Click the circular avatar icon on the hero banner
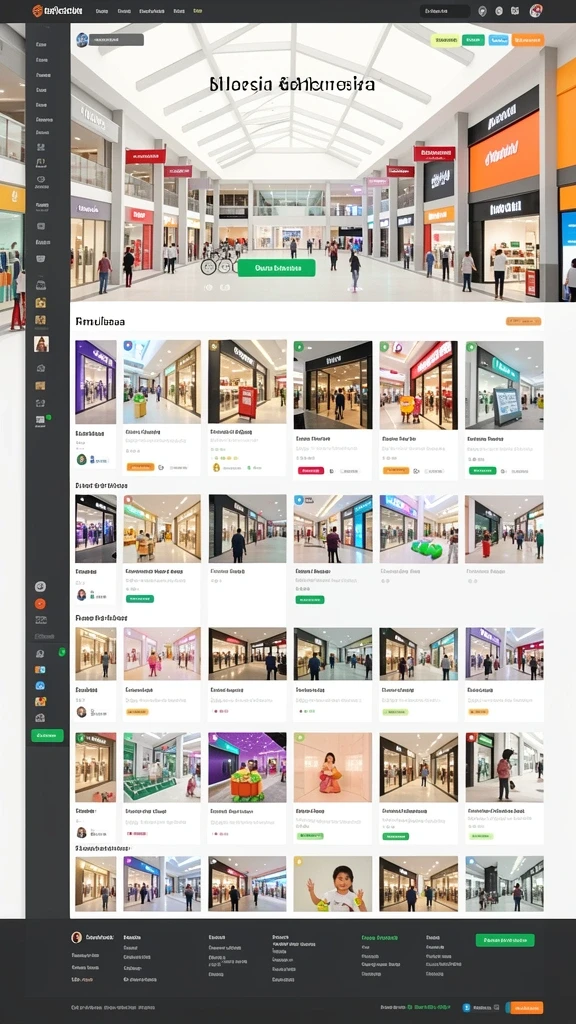Viewport: 576px width, 1024px height. (82, 40)
